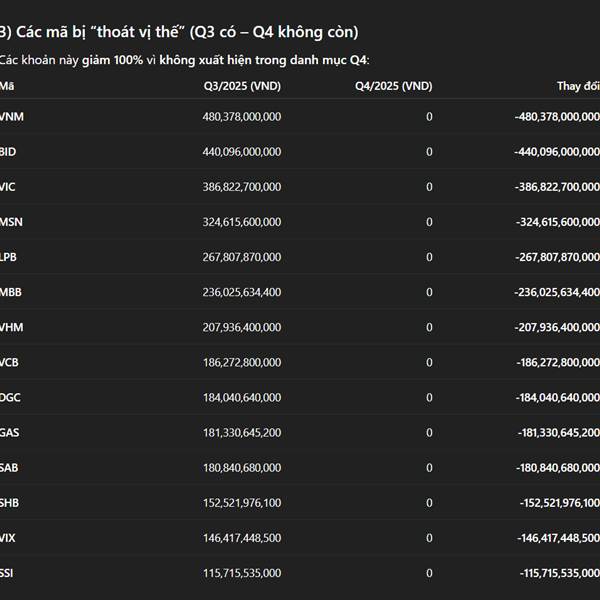
Task: Select the LPB Q3 value 267,807,870,000
Action: click(x=241, y=257)
